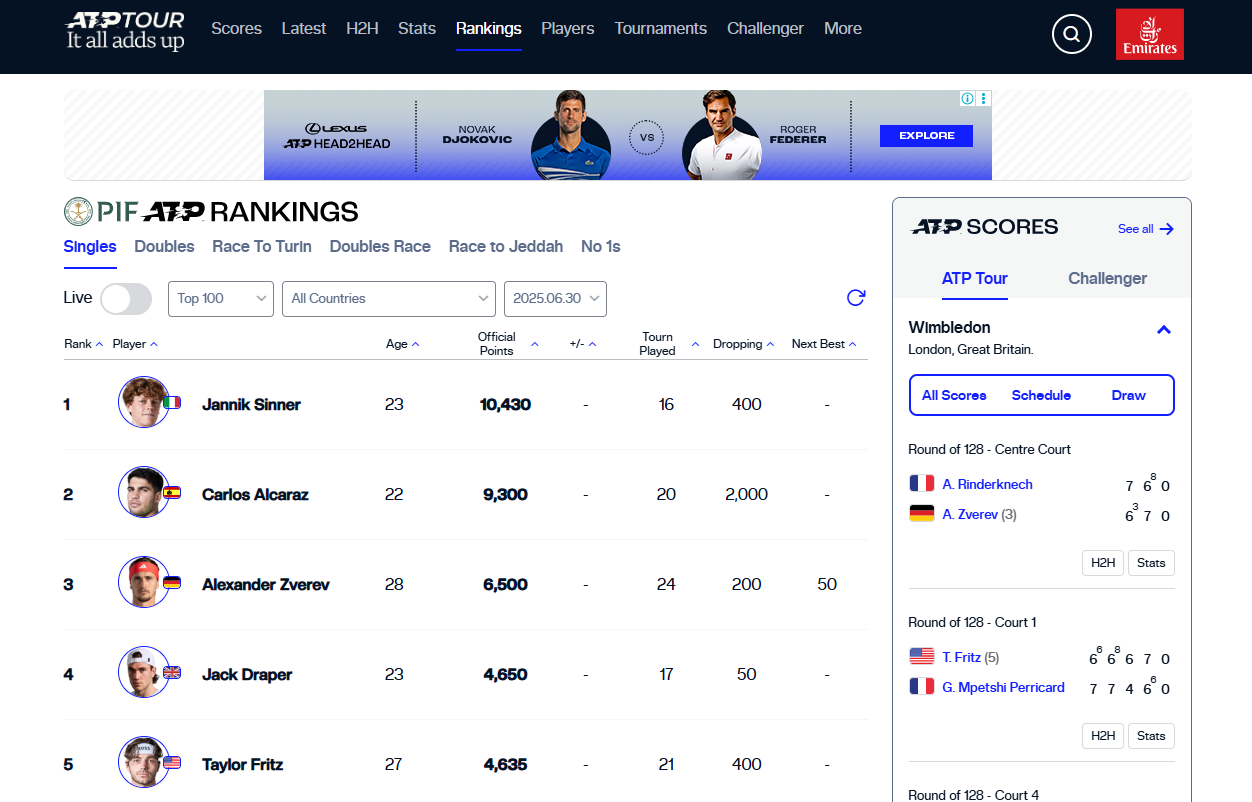Collapse the Wimbledon scores section
Screen dimensions: 1252x802
coord(1164,329)
